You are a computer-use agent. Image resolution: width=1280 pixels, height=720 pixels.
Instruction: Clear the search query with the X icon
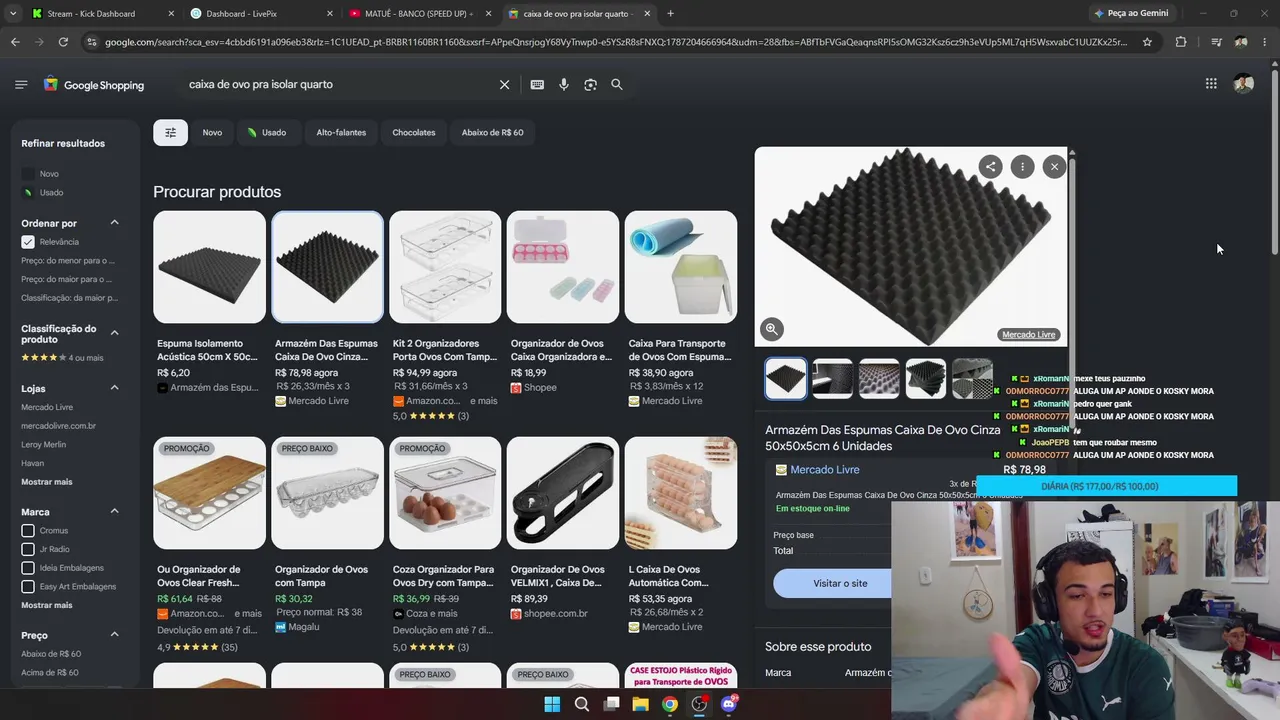coord(505,85)
